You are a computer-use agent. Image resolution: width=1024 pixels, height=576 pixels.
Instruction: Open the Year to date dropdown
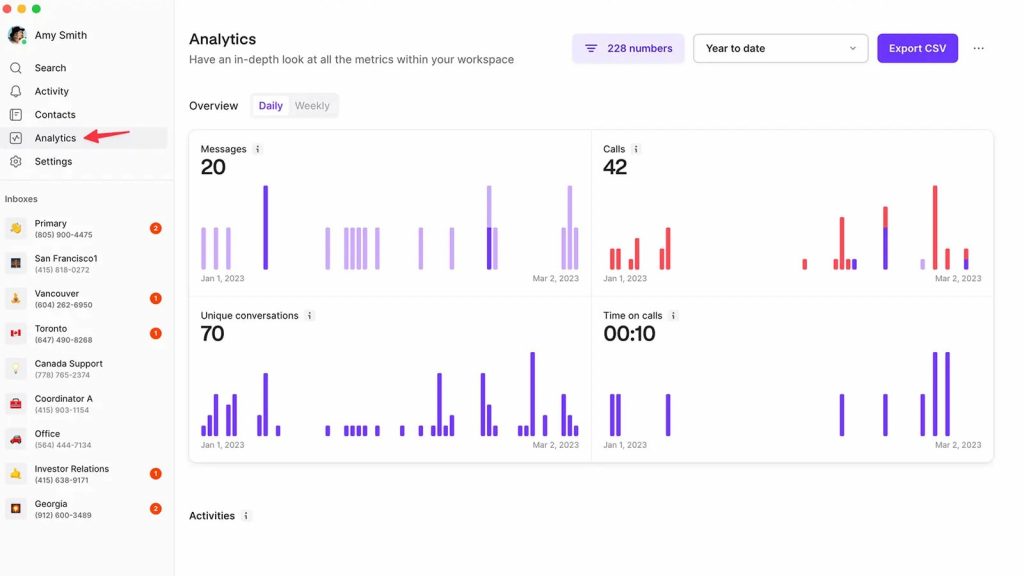780,48
